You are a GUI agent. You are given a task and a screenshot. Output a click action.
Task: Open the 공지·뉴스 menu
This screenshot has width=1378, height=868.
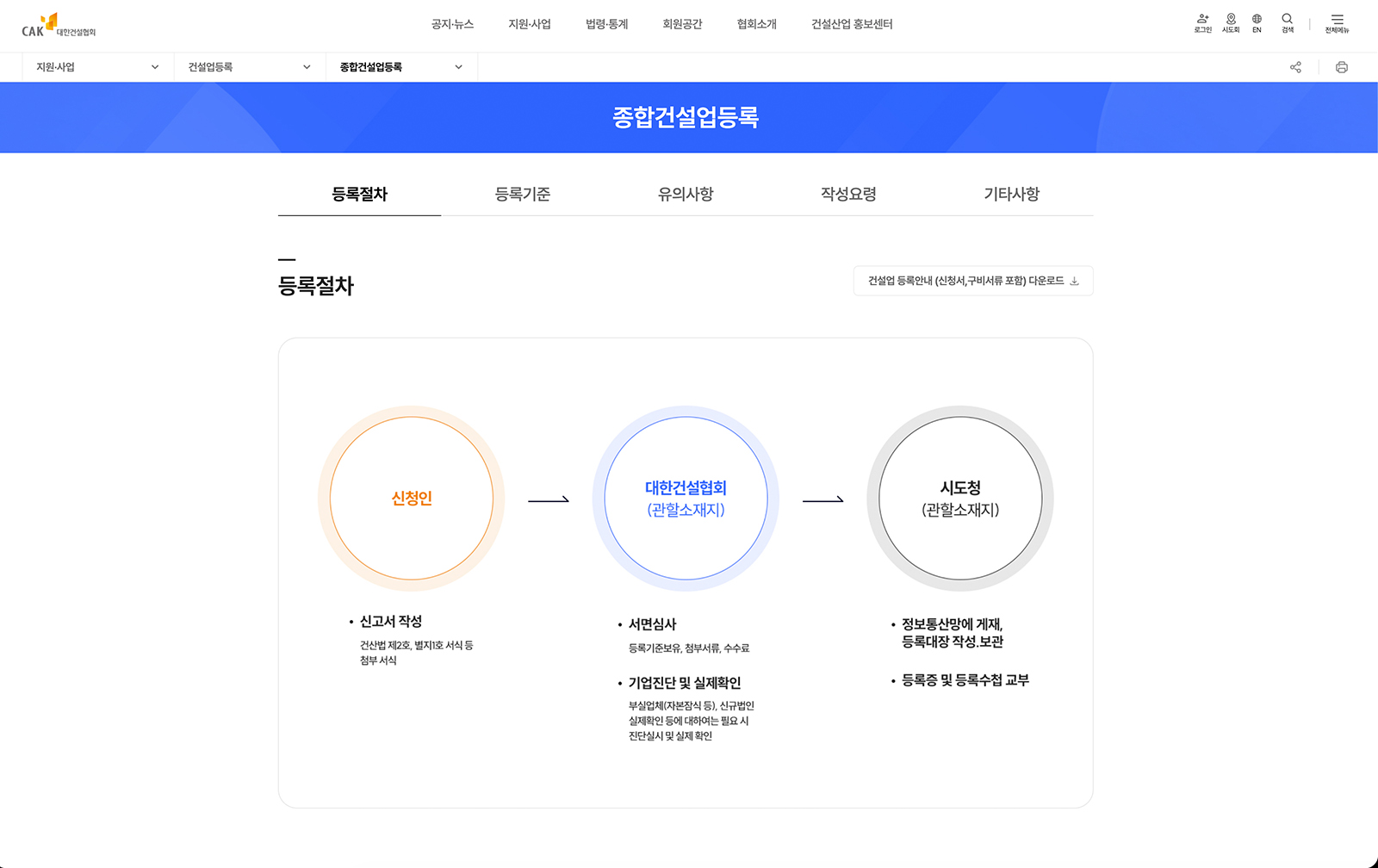click(x=452, y=24)
